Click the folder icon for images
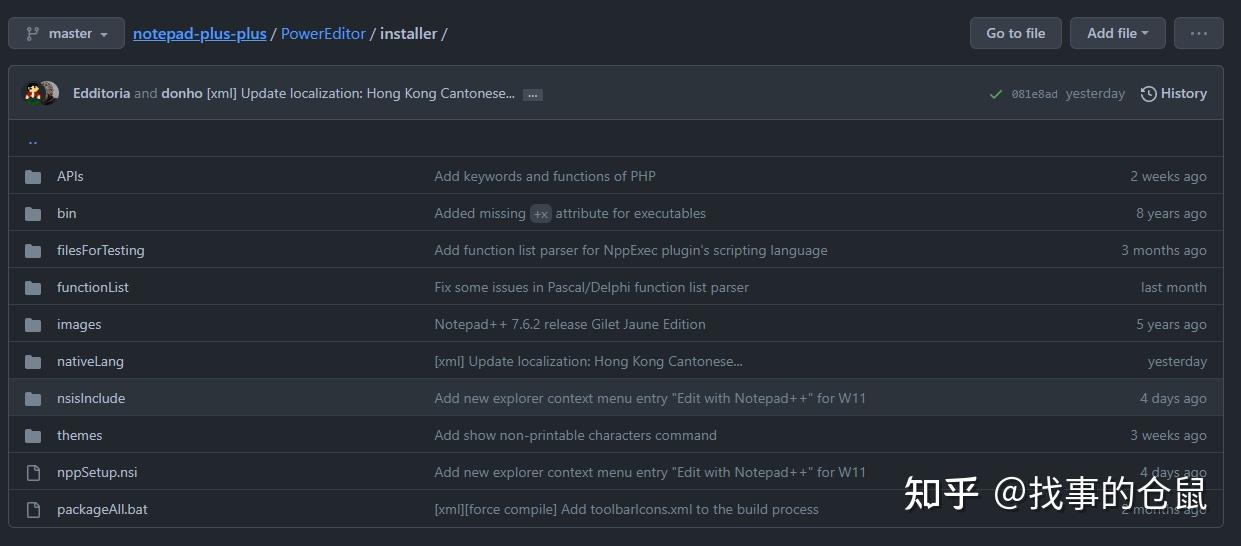Image resolution: width=1241 pixels, height=546 pixels. [x=33, y=325]
